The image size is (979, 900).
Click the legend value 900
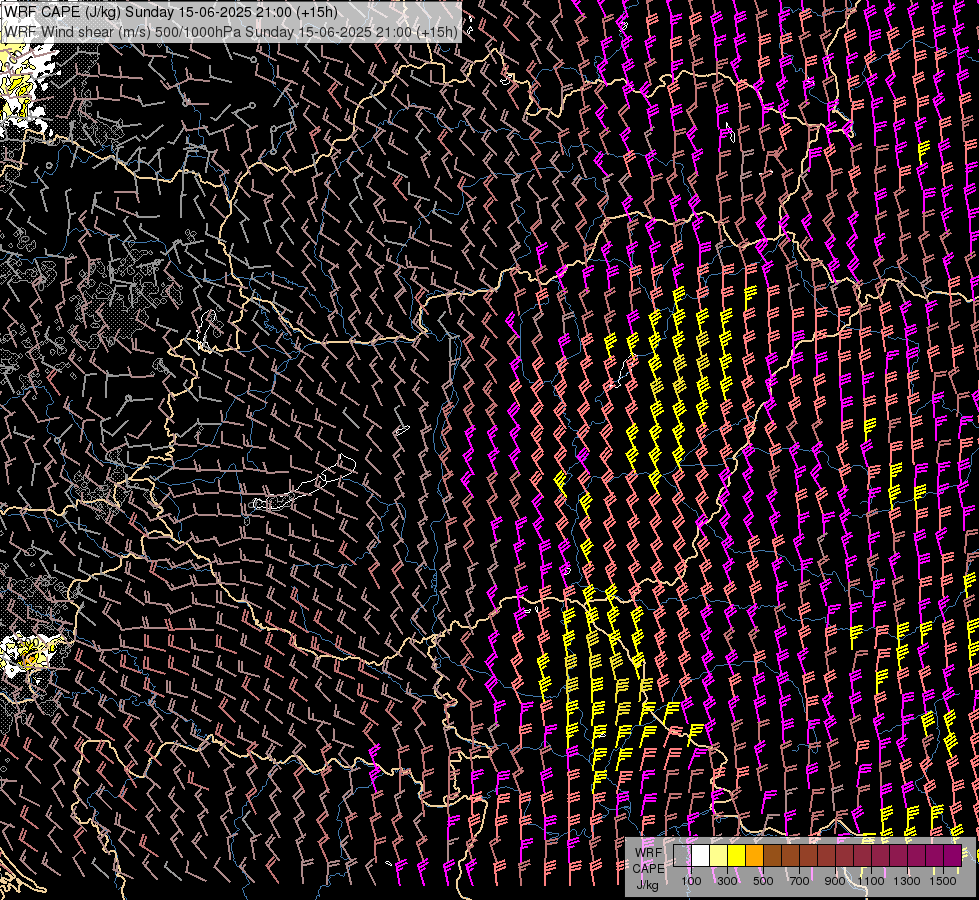point(835,881)
